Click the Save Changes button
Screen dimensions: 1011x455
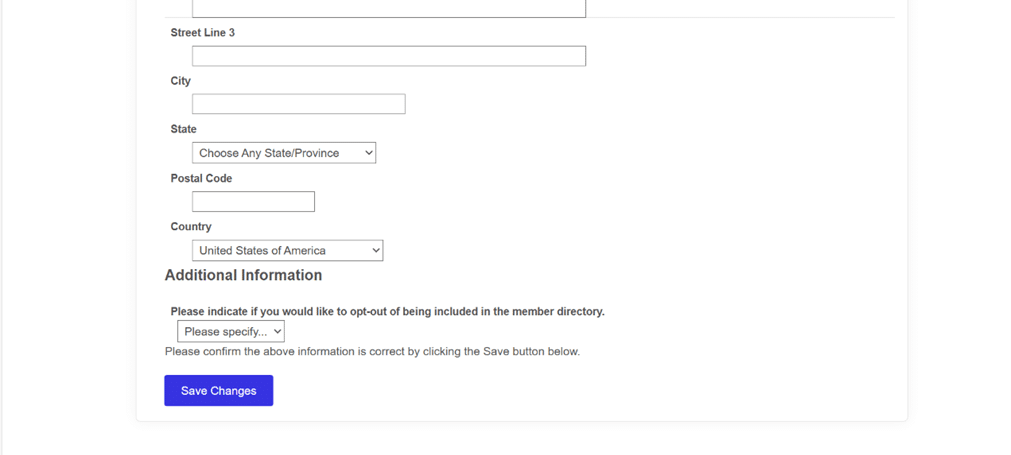(219, 391)
